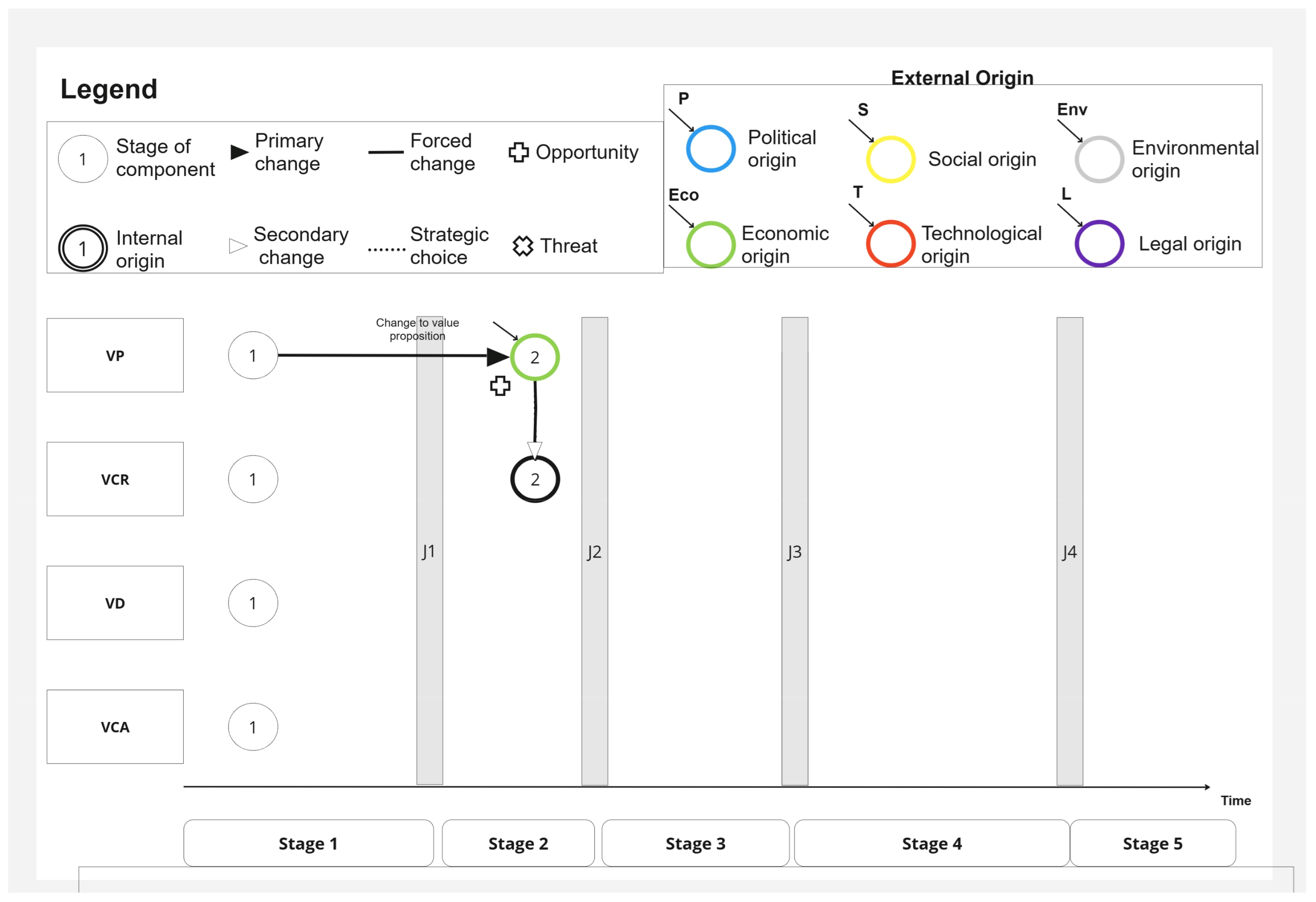The image size is (1316, 902).
Task: Click the yellow Social origin circle
Action: pos(891,159)
